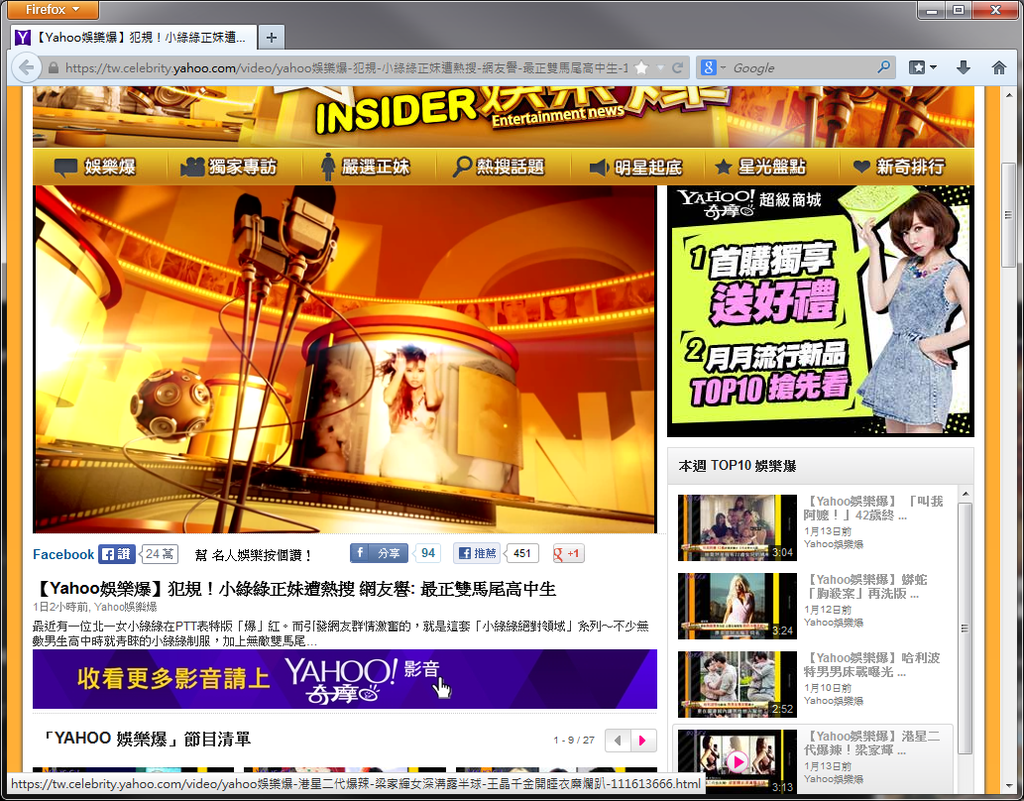Play the main featured video

(x=345, y=359)
